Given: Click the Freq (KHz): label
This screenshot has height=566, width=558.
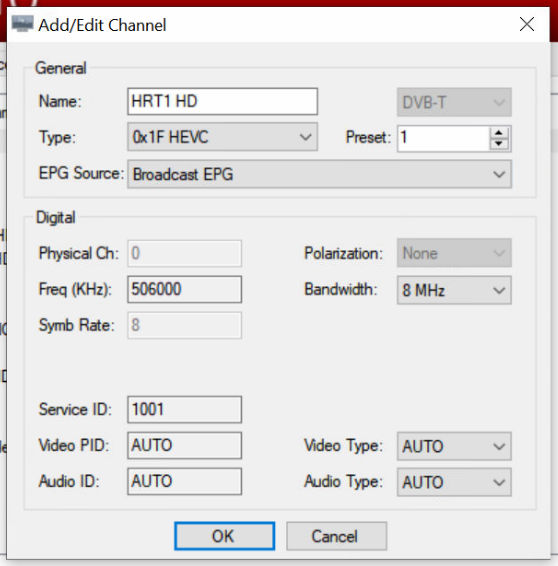Looking at the screenshot, I should point(75,289).
